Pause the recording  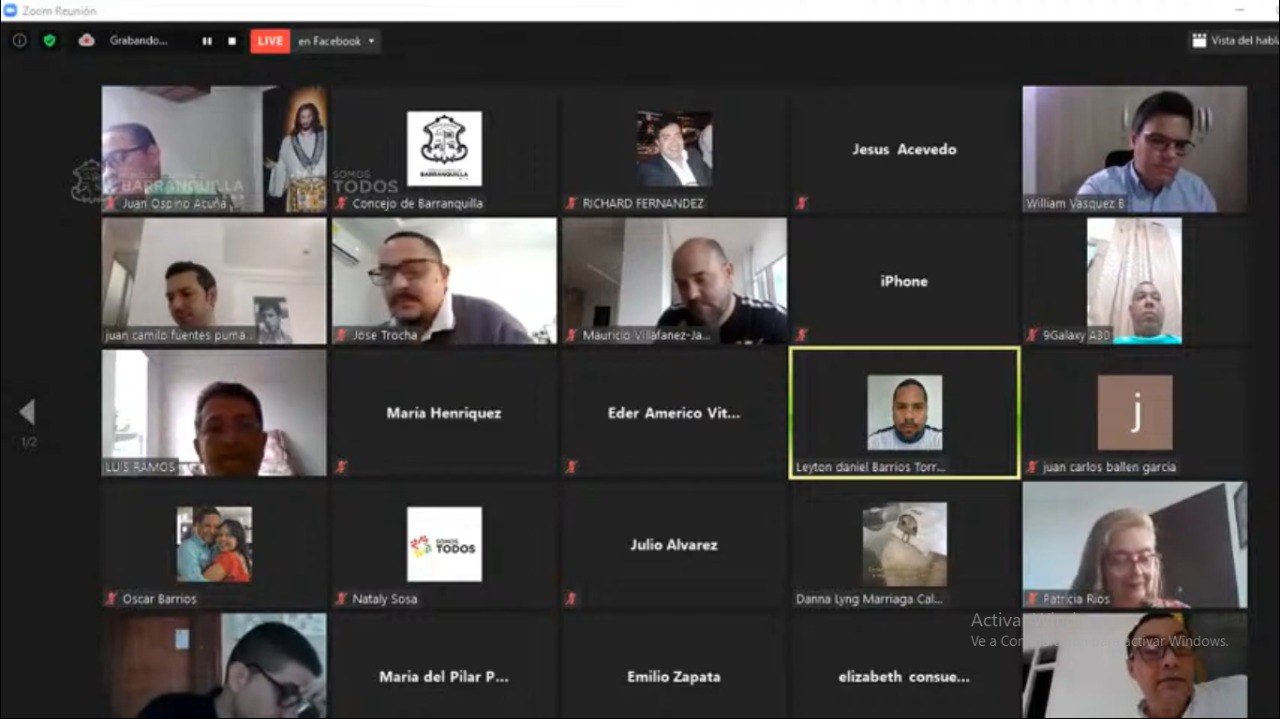[x=207, y=41]
